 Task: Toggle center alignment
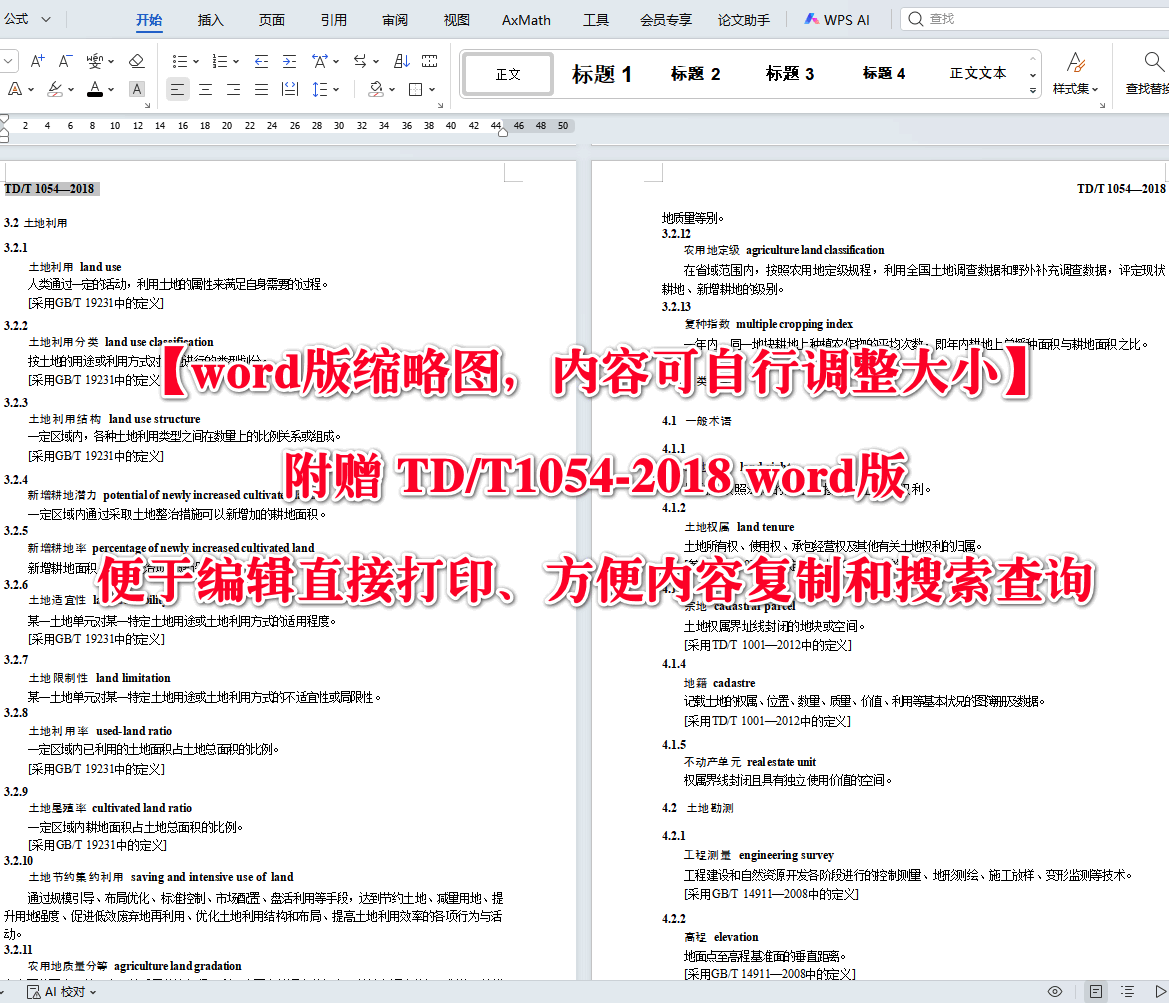[x=206, y=89]
